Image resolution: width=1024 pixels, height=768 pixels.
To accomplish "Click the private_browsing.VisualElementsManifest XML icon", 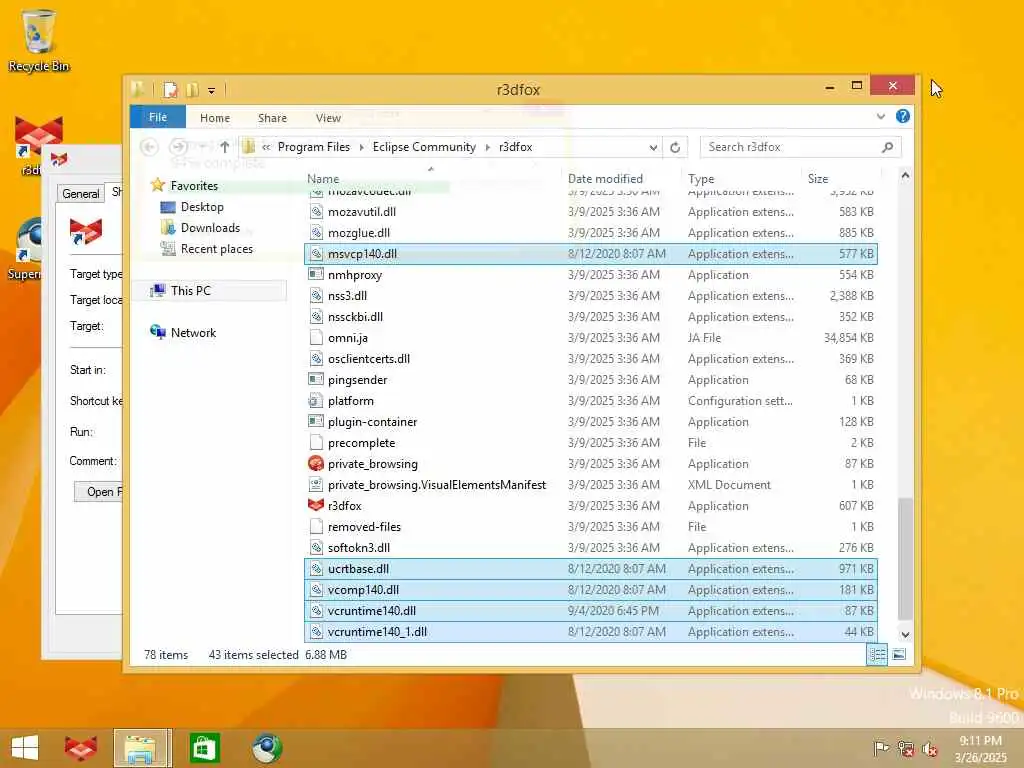I will [315, 485].
